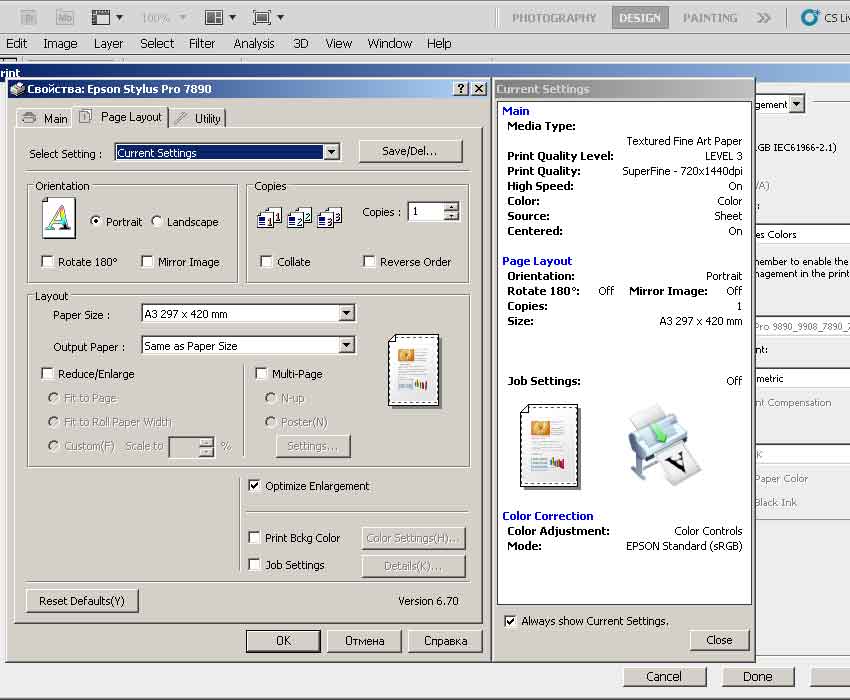Enable the Job Settings checkbox
Image resolution: width=850 pixels, height=700 pixels.
(254, 564)
